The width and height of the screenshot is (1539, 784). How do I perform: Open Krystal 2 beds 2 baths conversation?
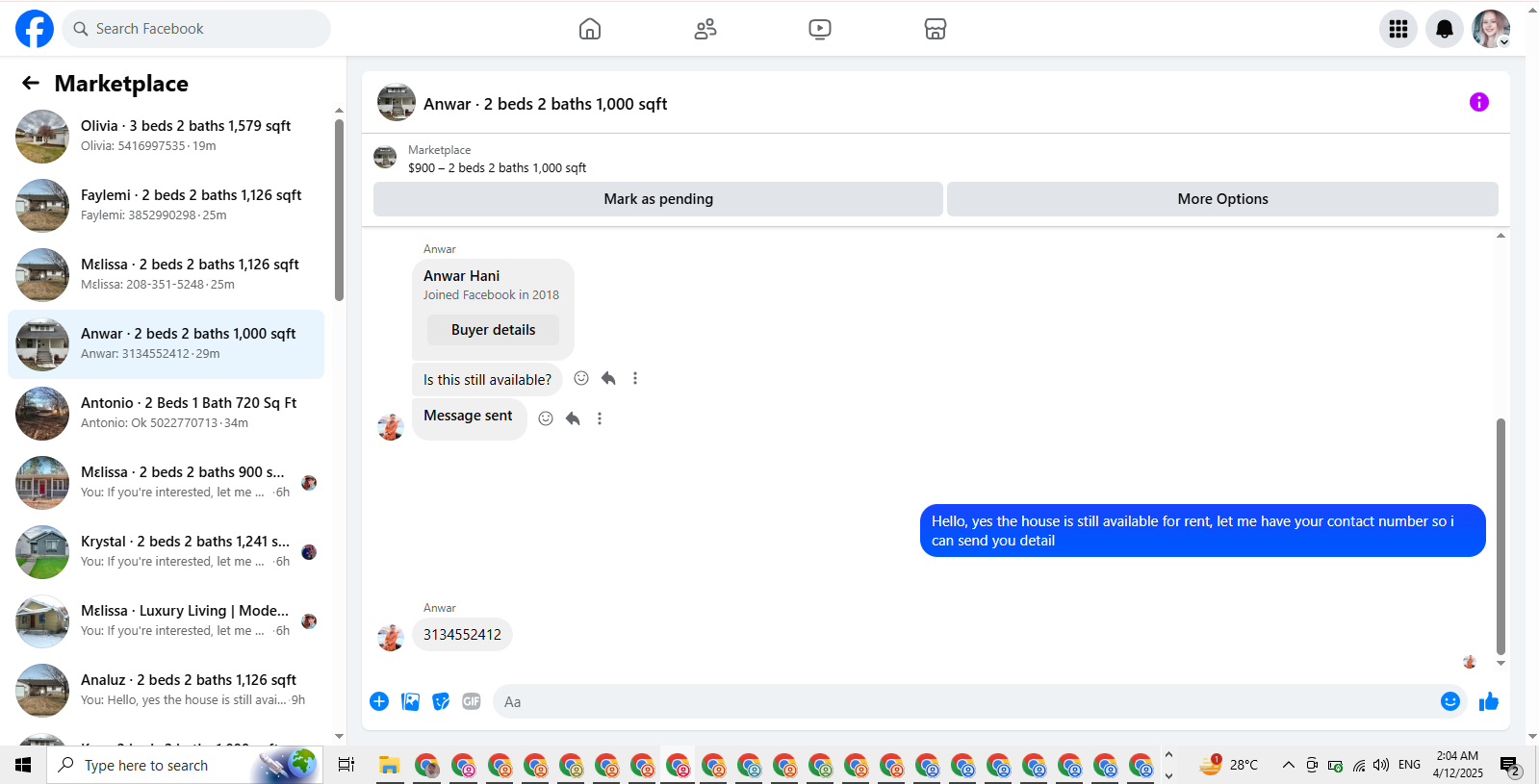pos(166,552)
